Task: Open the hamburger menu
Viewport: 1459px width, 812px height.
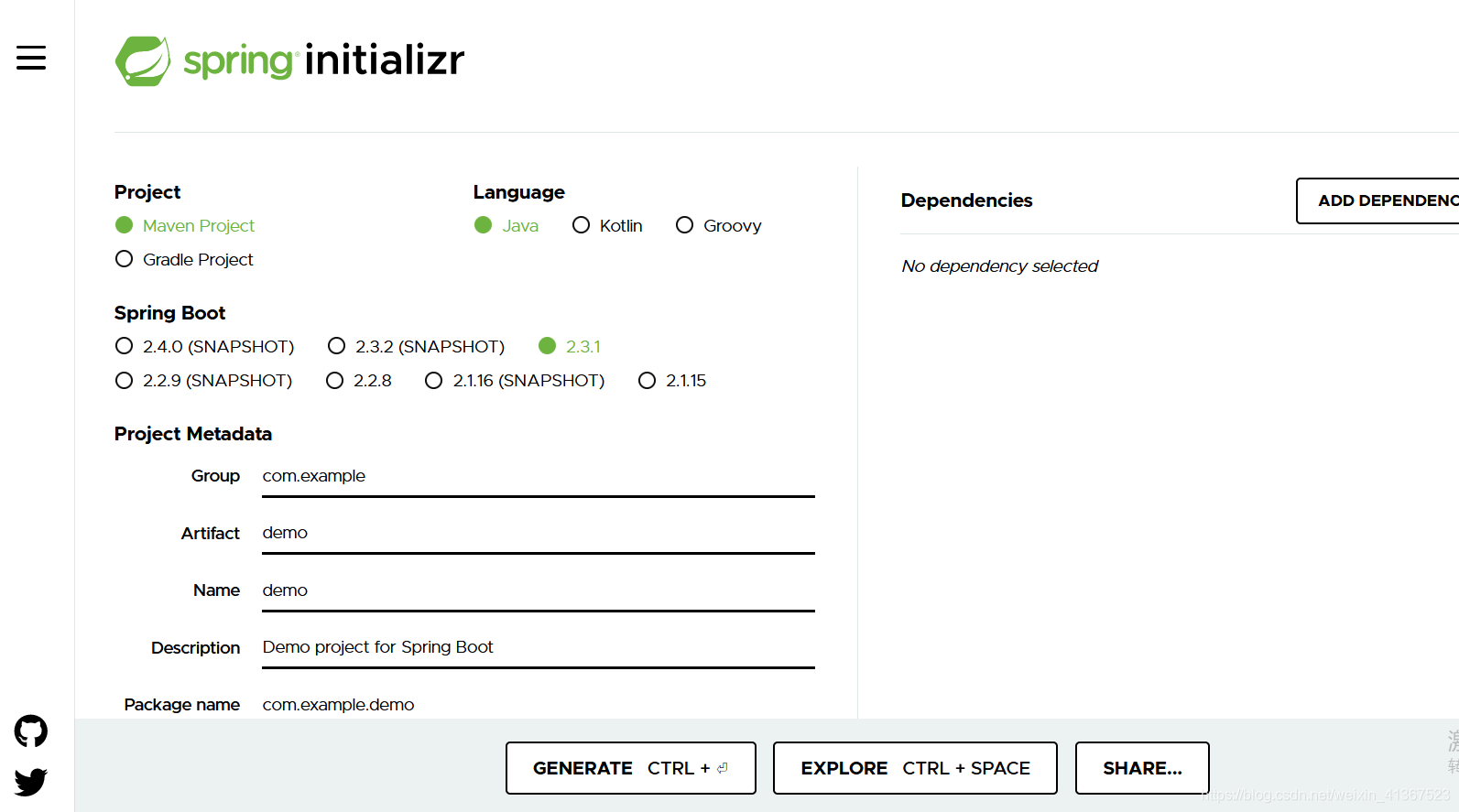Action: (31, 58)
